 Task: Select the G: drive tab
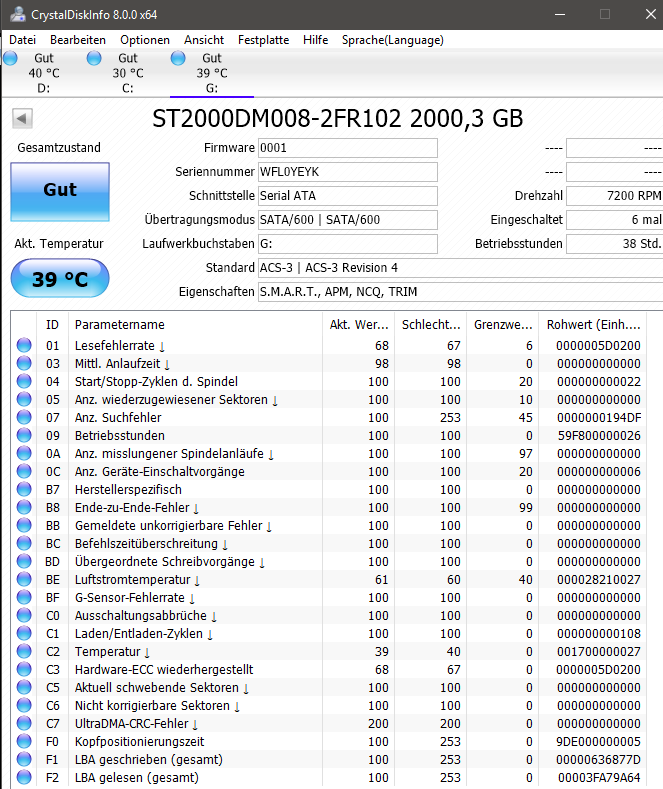pyautogui.click(x=212, y=73)
